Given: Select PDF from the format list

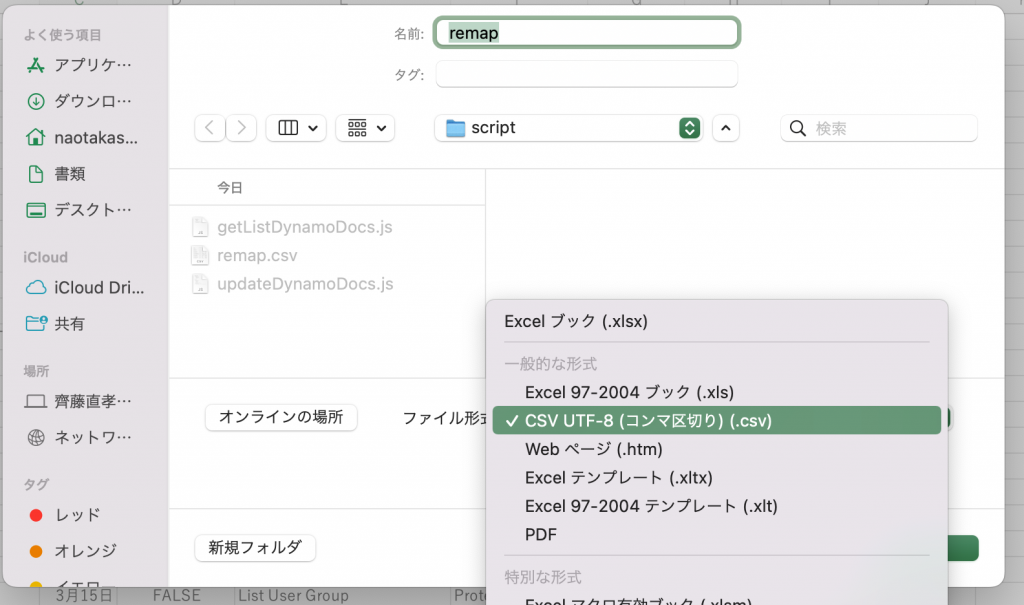Looking at the screenshot, I should [541, 535].
